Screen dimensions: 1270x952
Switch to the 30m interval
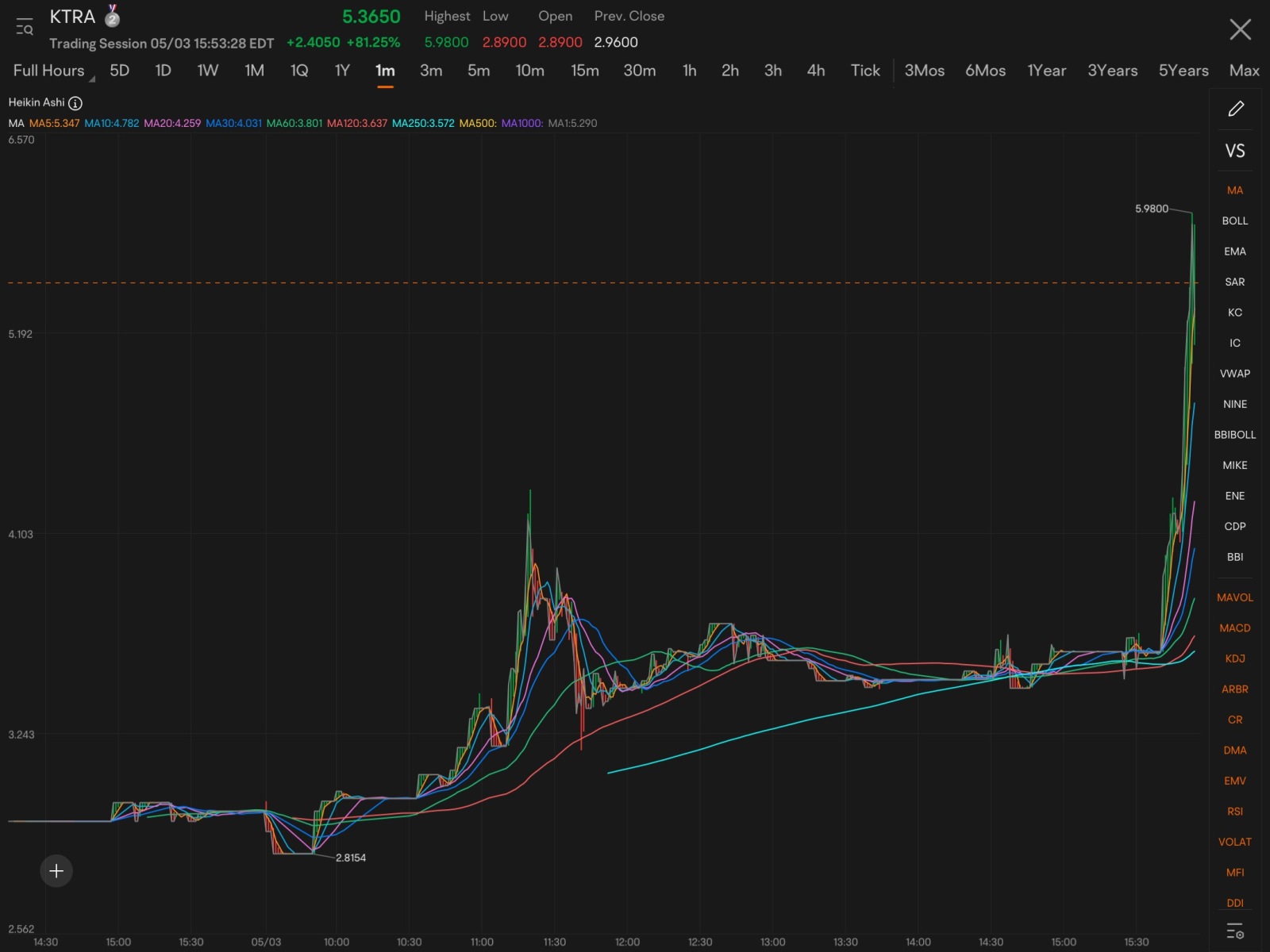(x=639, y=71)
